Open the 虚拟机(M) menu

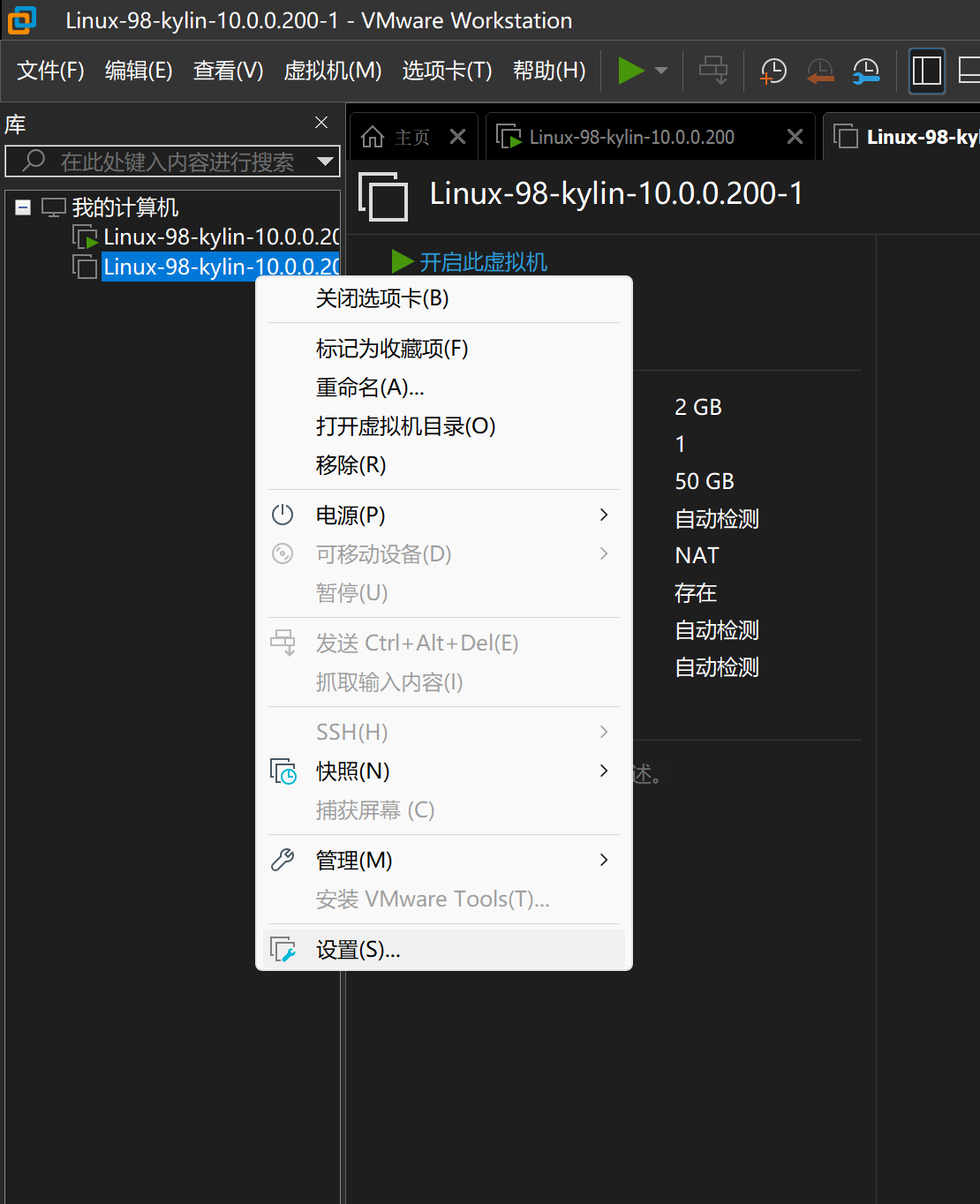pos(333,71)
